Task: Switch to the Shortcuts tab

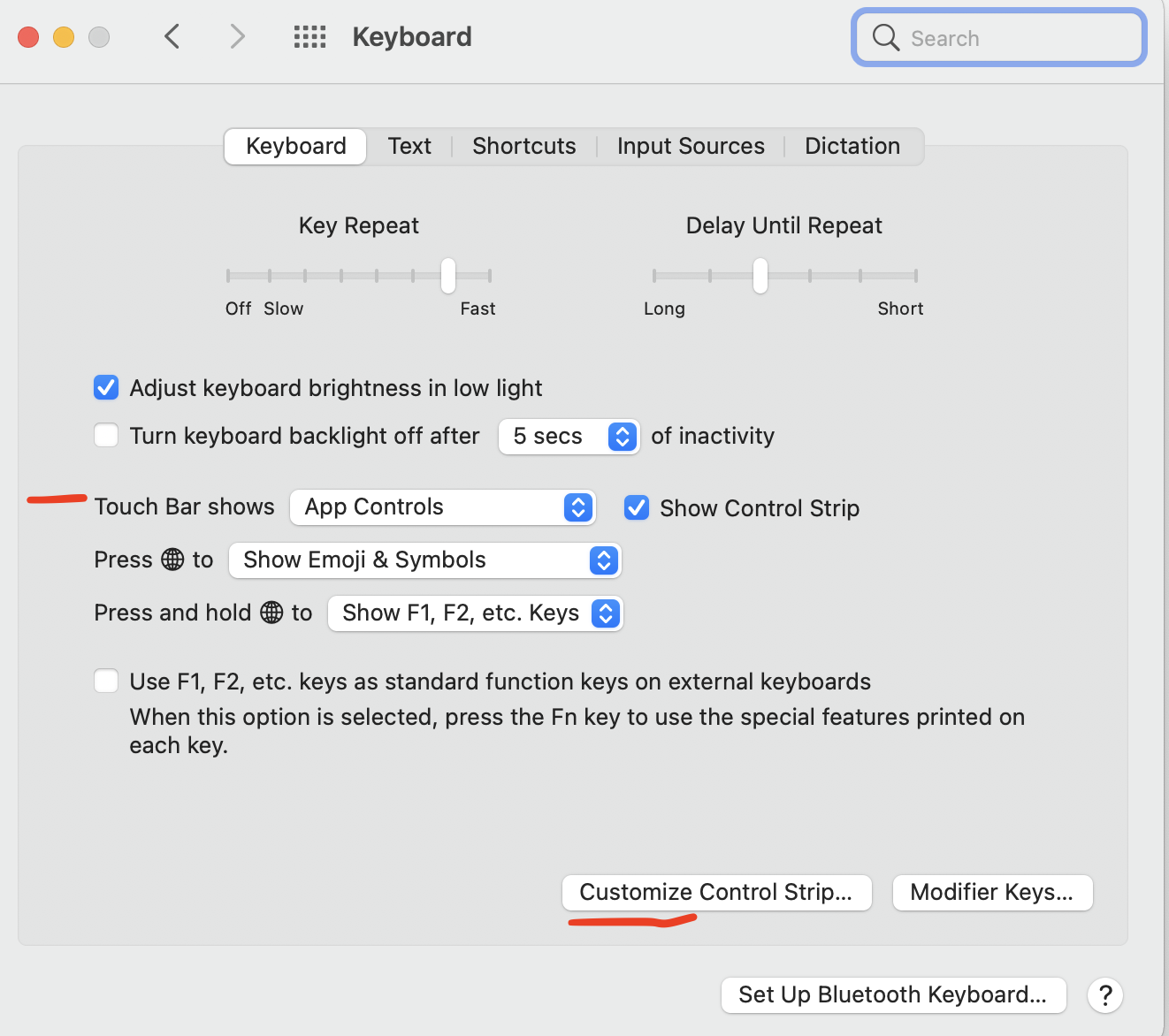Action: click(x=523, y=146)
